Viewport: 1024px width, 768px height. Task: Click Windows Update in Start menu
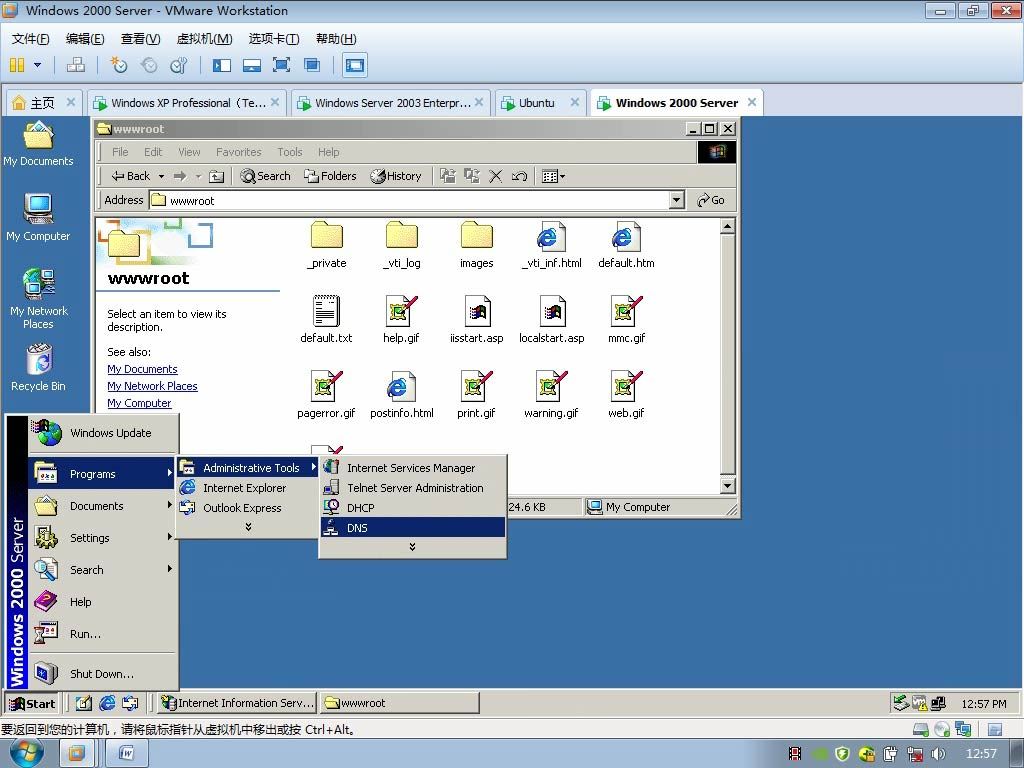click(103, 433)
